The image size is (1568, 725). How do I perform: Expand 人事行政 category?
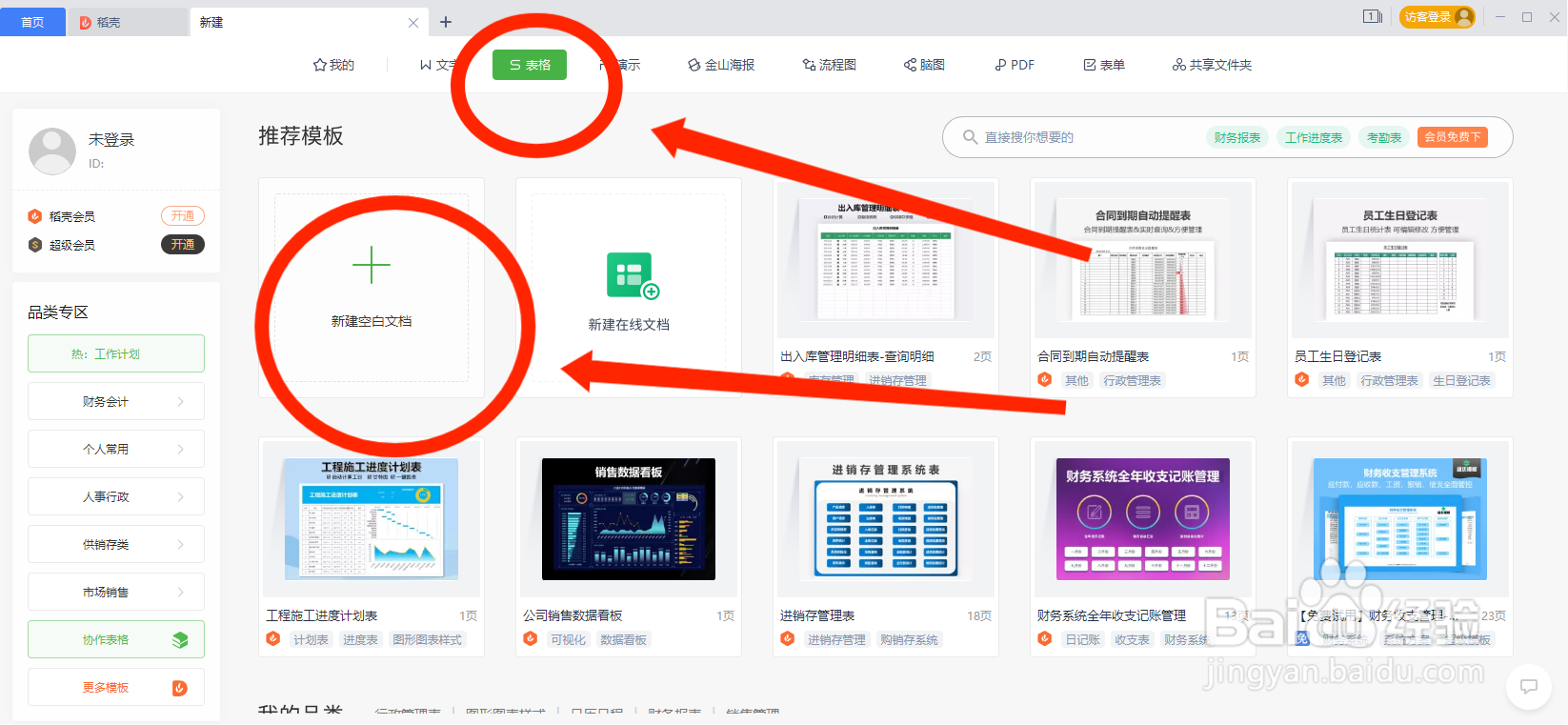coord(116,496)
